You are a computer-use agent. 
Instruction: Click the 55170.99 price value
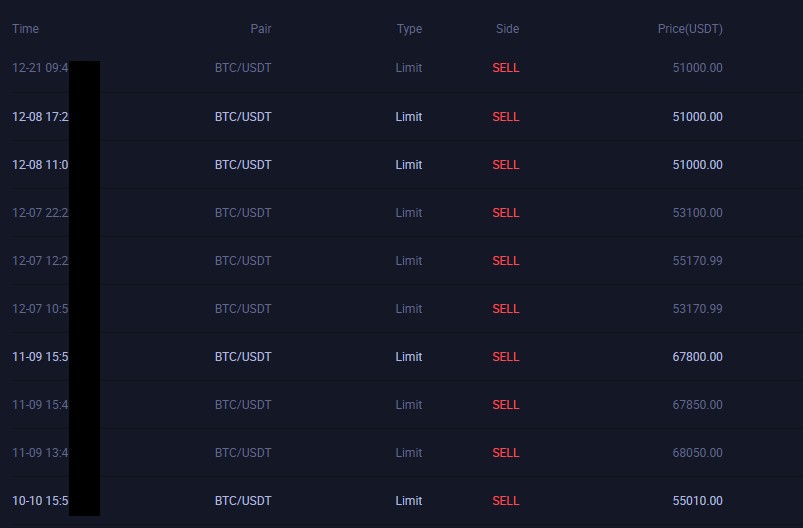pos(698,261)
